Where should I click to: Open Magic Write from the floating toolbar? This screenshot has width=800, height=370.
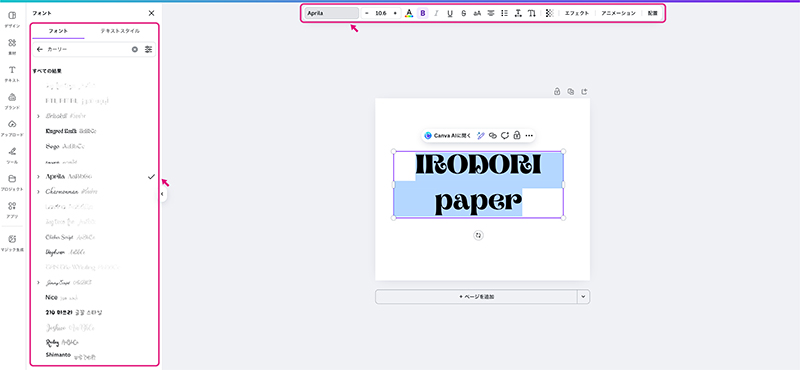pyautogui.click(x=480, y=136)
